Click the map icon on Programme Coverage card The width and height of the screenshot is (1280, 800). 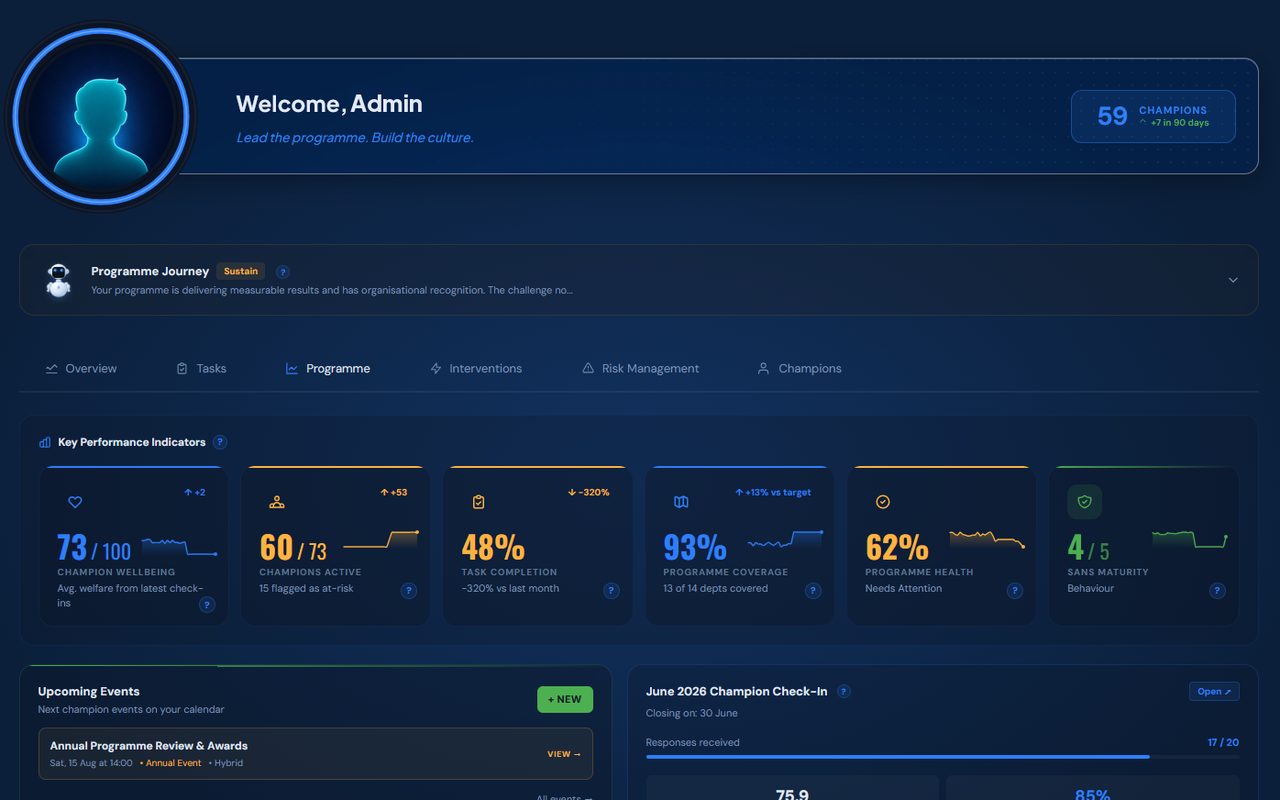pyautogui.click(x=681, y=502)
